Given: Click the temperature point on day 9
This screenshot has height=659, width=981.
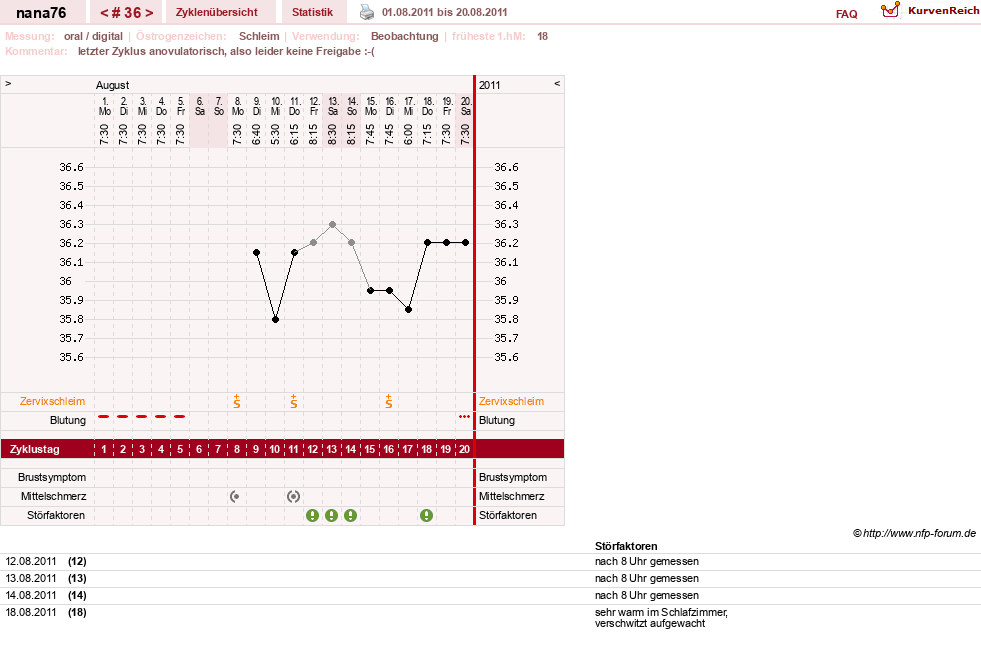Looking at the screenshot, I should 257,252.
